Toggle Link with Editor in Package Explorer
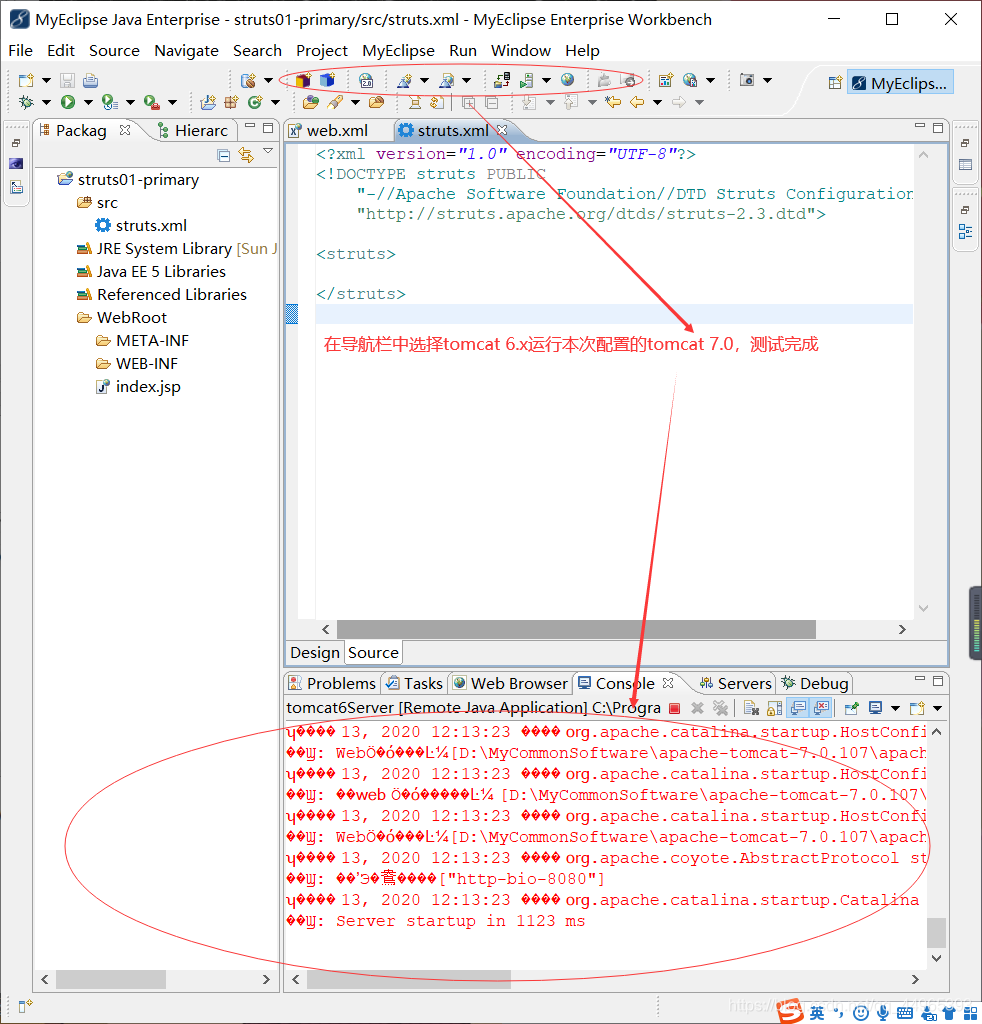Image resolution: width=982 pixels, height=1024 pixels. (246, 155)
